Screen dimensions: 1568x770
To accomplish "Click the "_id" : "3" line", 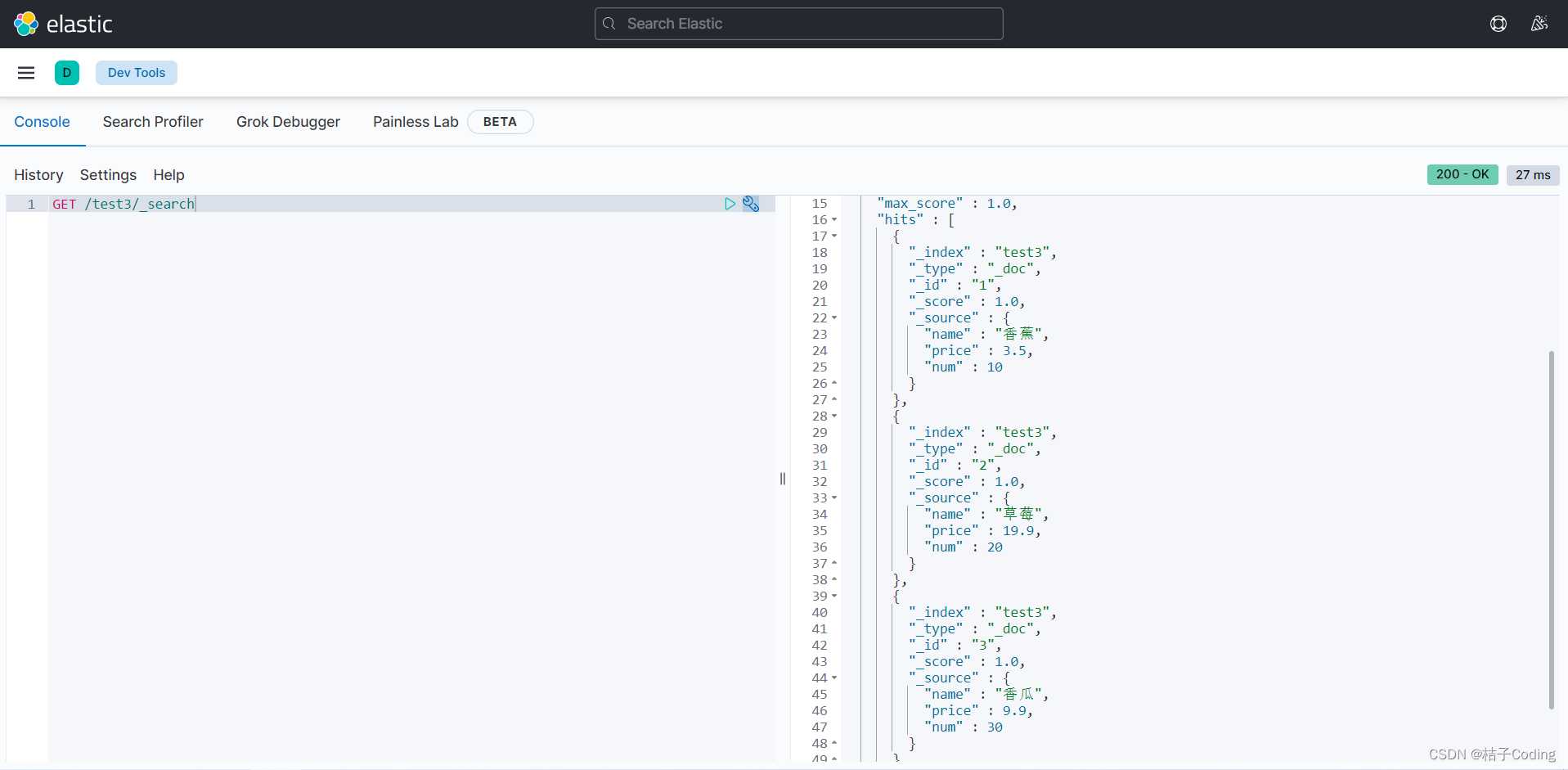I will pos(955,646).
